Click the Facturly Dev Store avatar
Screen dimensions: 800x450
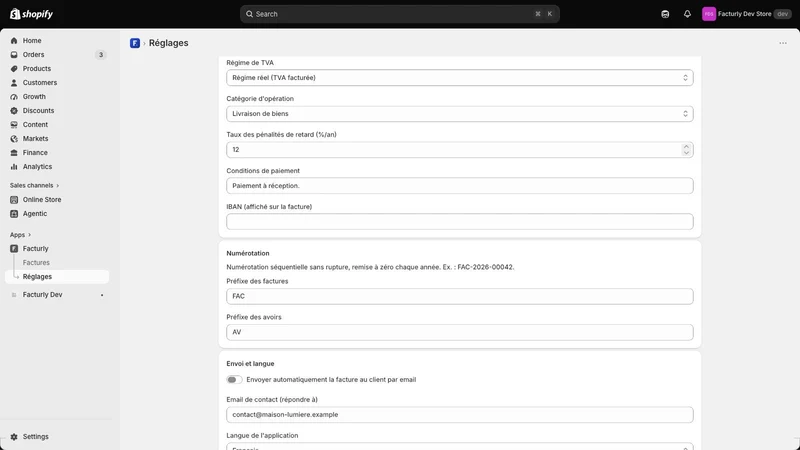[x=709, y=14]
